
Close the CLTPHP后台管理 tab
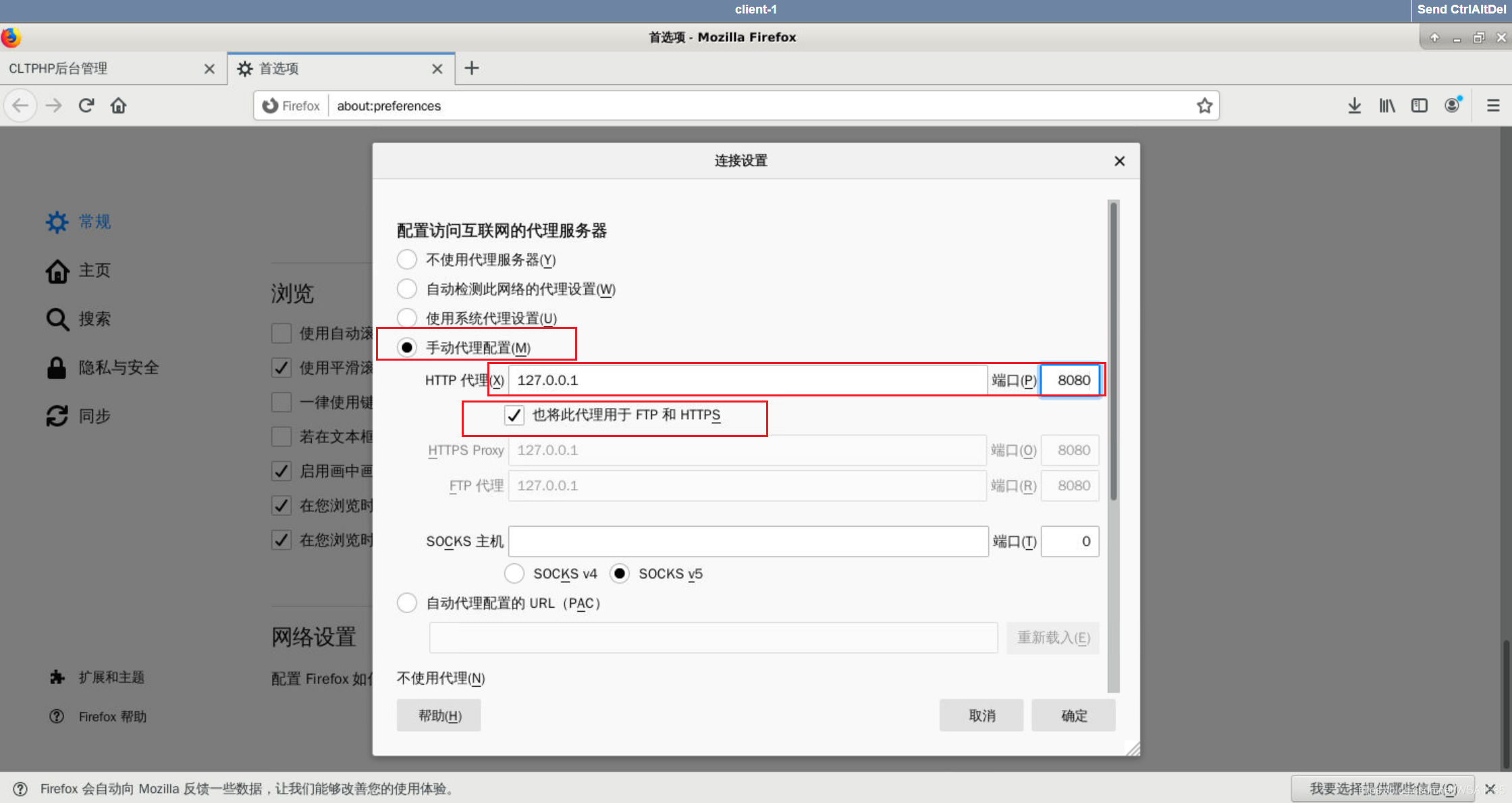209,69
